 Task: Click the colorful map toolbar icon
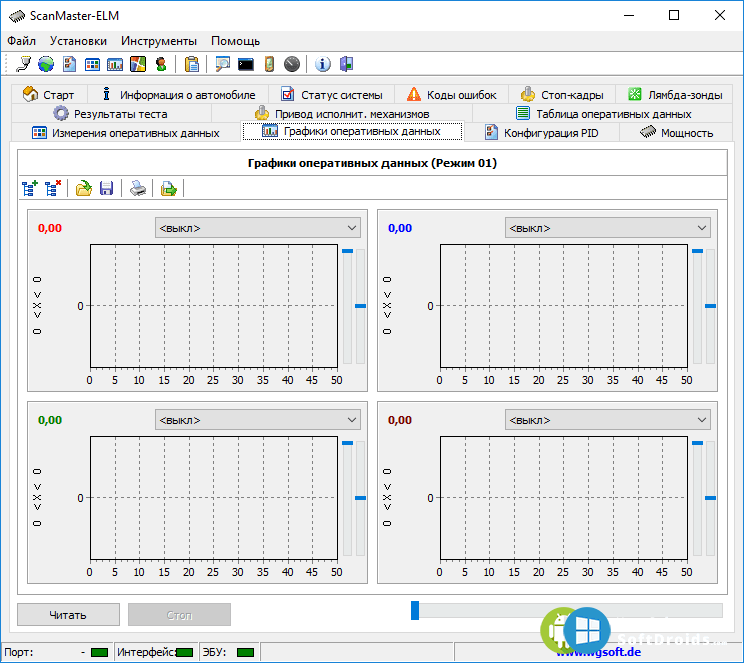pyautogui.click(x=138, y=64)
